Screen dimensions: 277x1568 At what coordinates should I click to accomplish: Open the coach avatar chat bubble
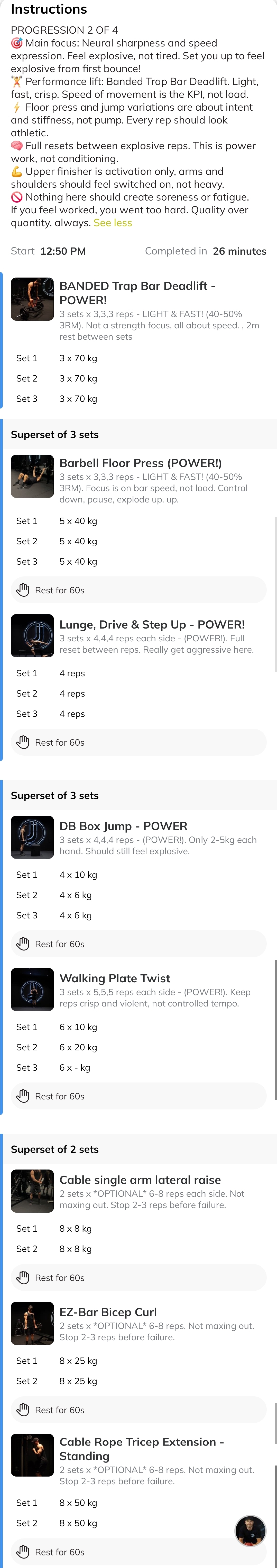[250, 1531]
